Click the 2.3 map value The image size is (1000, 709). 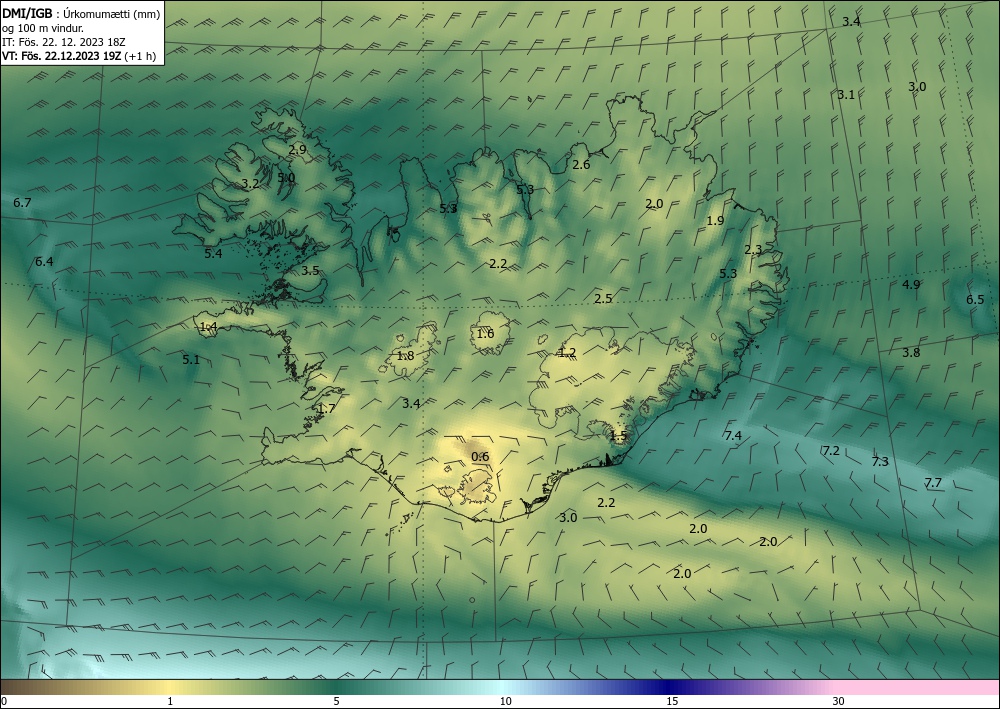click(x=753, y=250)
